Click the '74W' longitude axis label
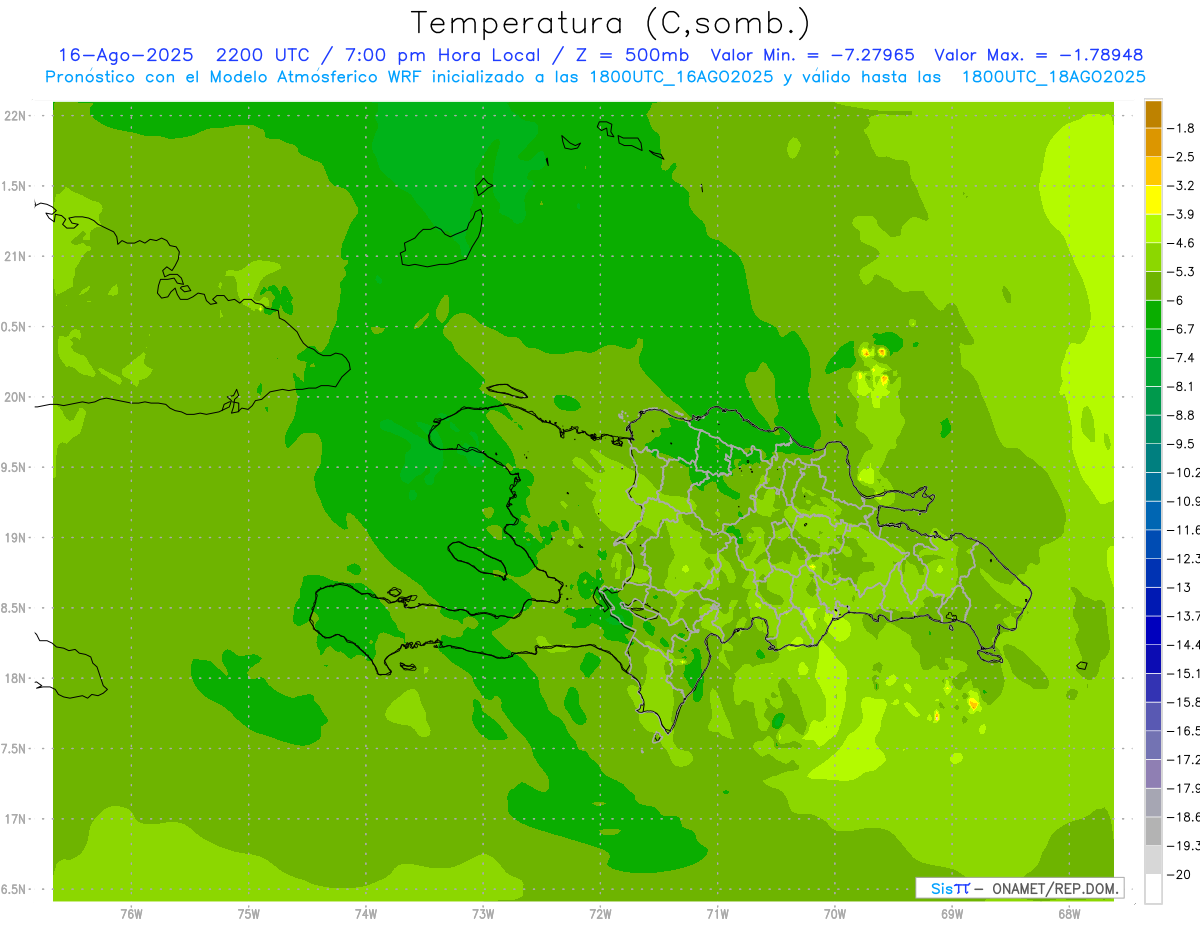This screenshot has height=927, width=1200. coord(366,913)
